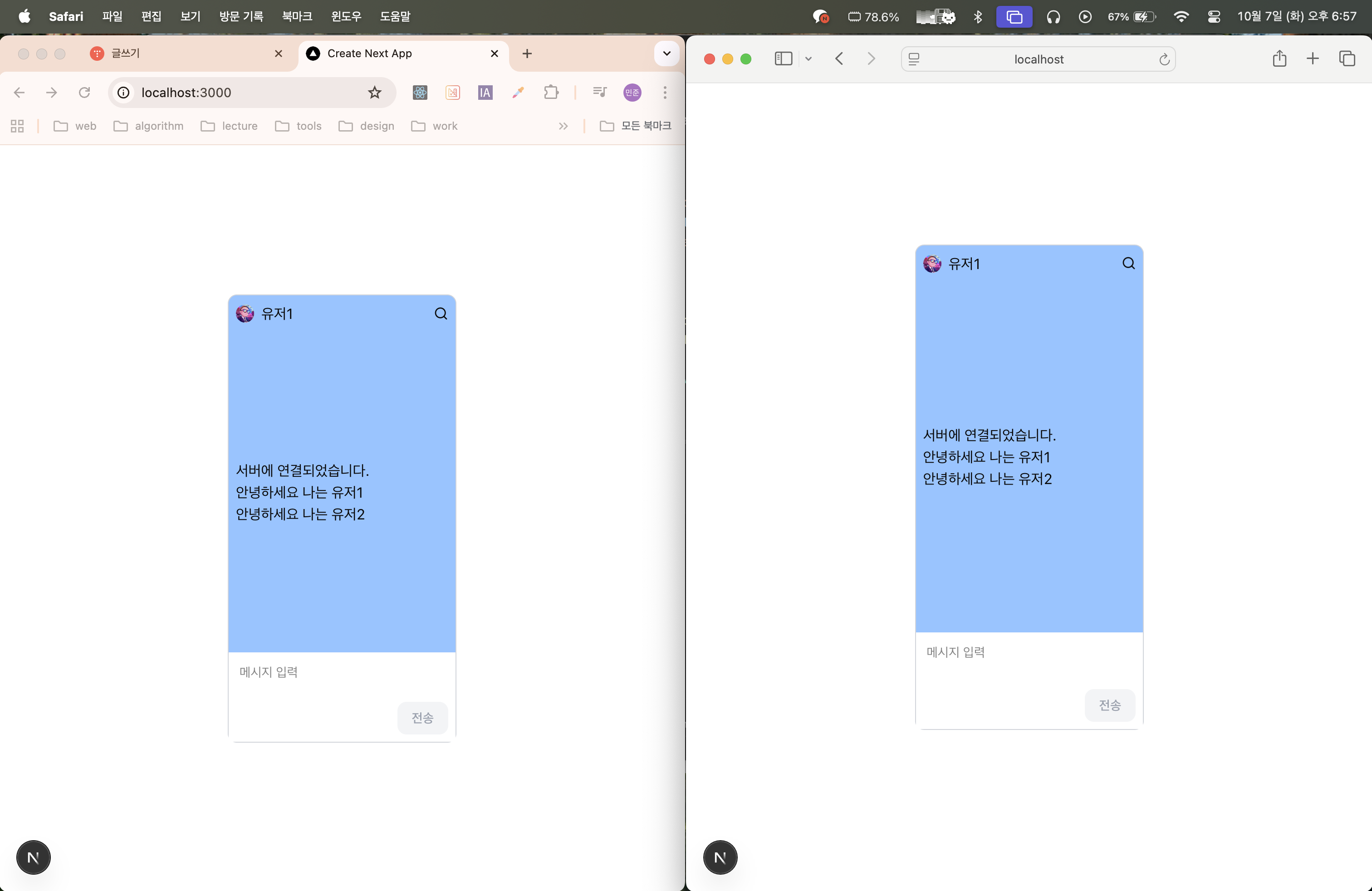Open macOS Control Center toggle icon
Image resolution: width=1372 pixels, height=891 pixels.
tap(1214, 17)
